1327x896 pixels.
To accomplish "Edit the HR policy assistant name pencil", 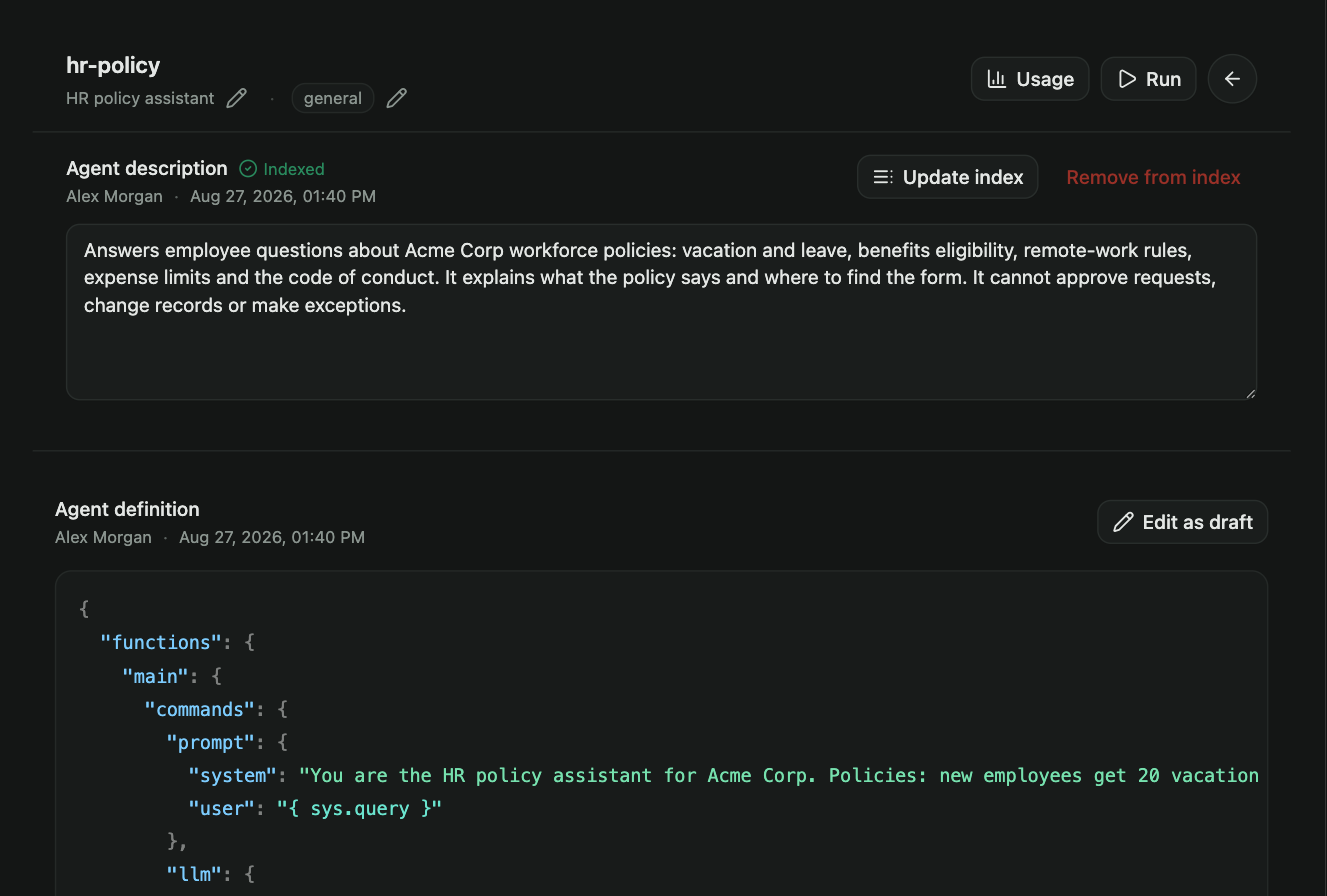I will coord(236,98).
